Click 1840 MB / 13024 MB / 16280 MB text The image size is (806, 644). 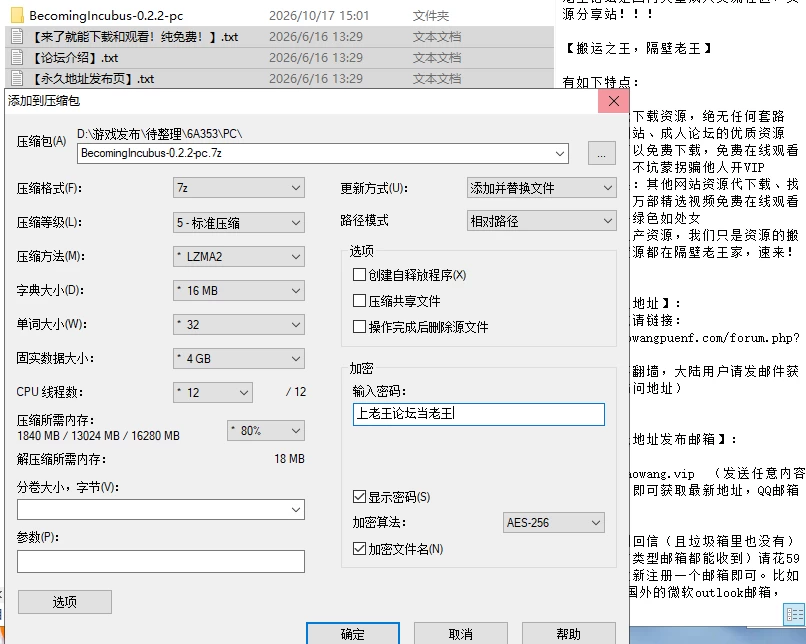coord(98,436)
